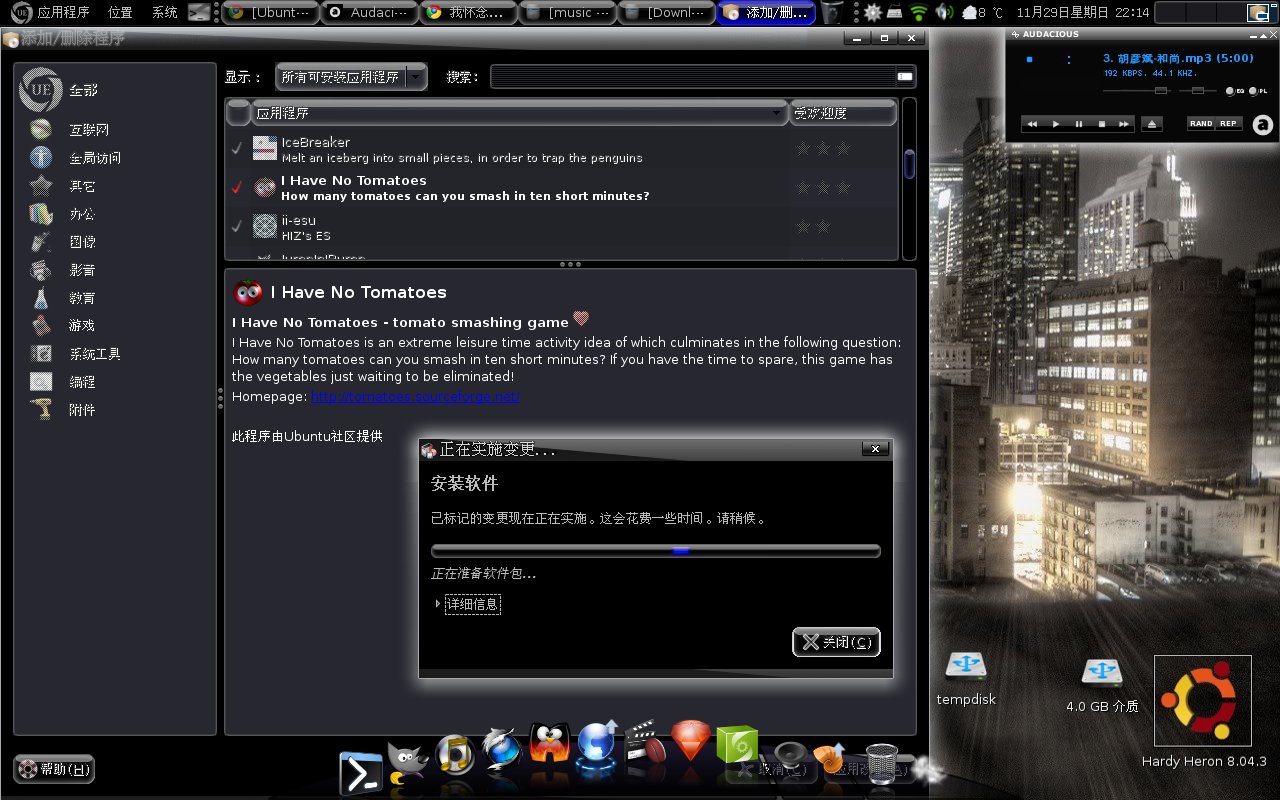Open the flaming penguin dock icon

(x=549, y=744)
